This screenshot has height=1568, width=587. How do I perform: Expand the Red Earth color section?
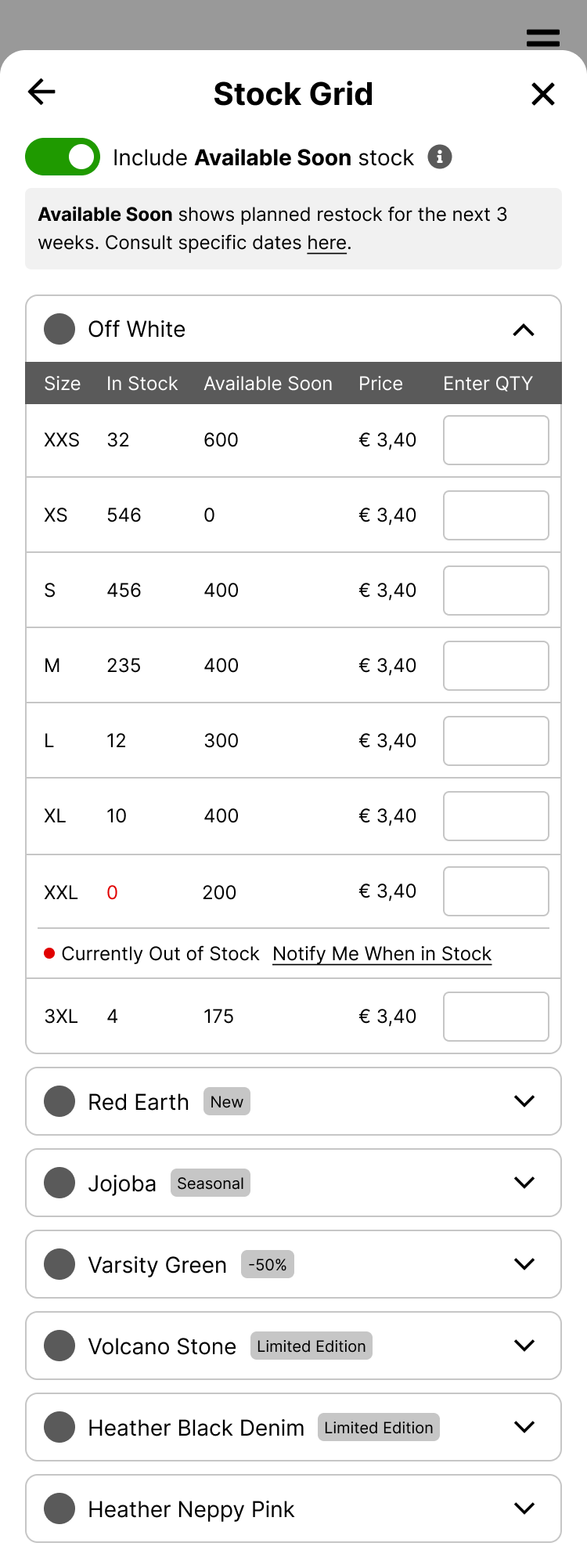click(524, 1101)
